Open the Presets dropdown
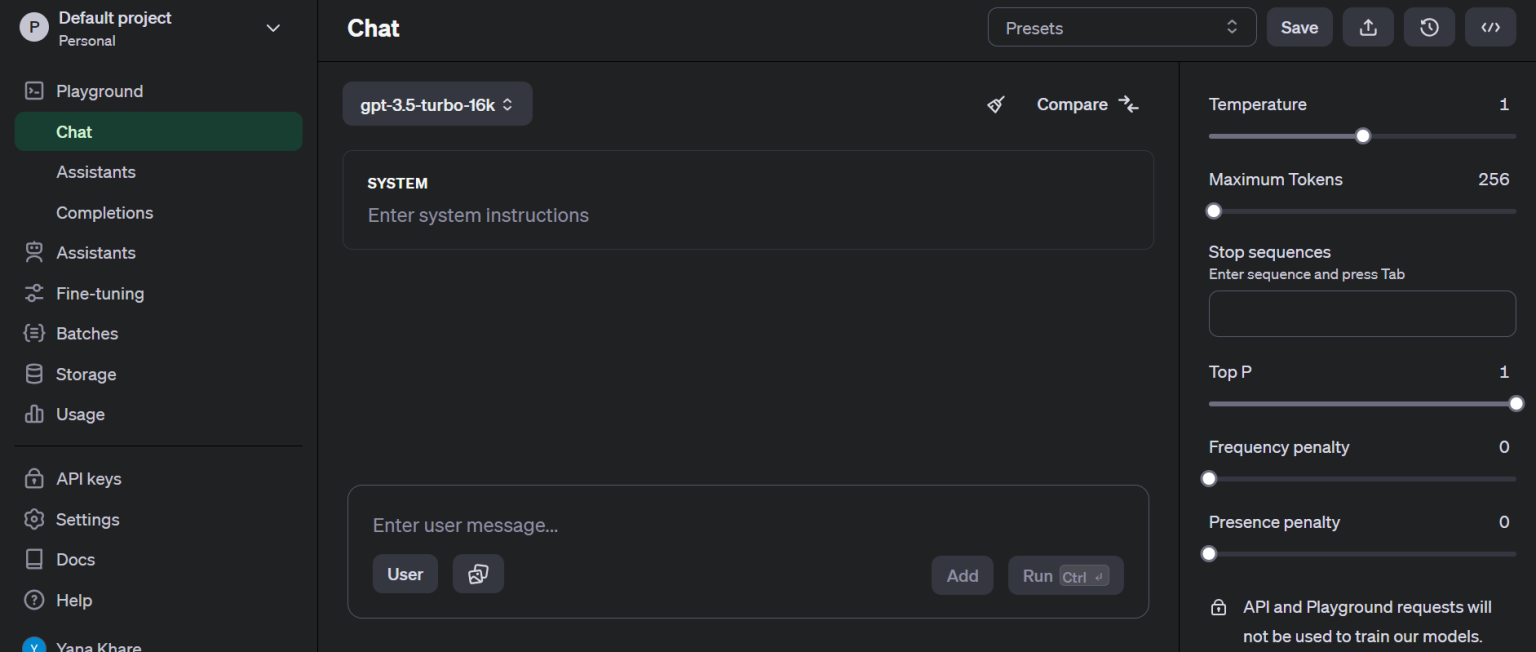The height and width of the screenshot is (652, 1536). pyautogui.click(x=1121, y=27)
